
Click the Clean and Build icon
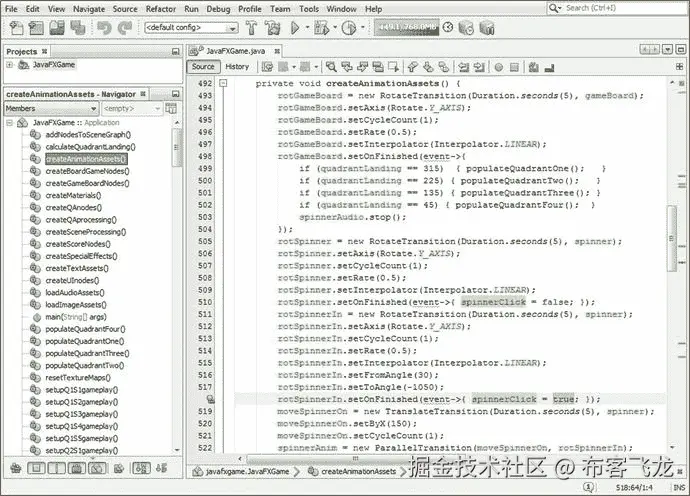point(272,28)
